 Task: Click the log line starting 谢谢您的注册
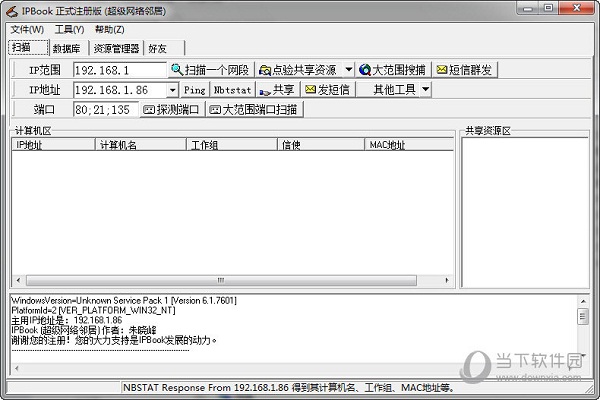tap(114, 340)
